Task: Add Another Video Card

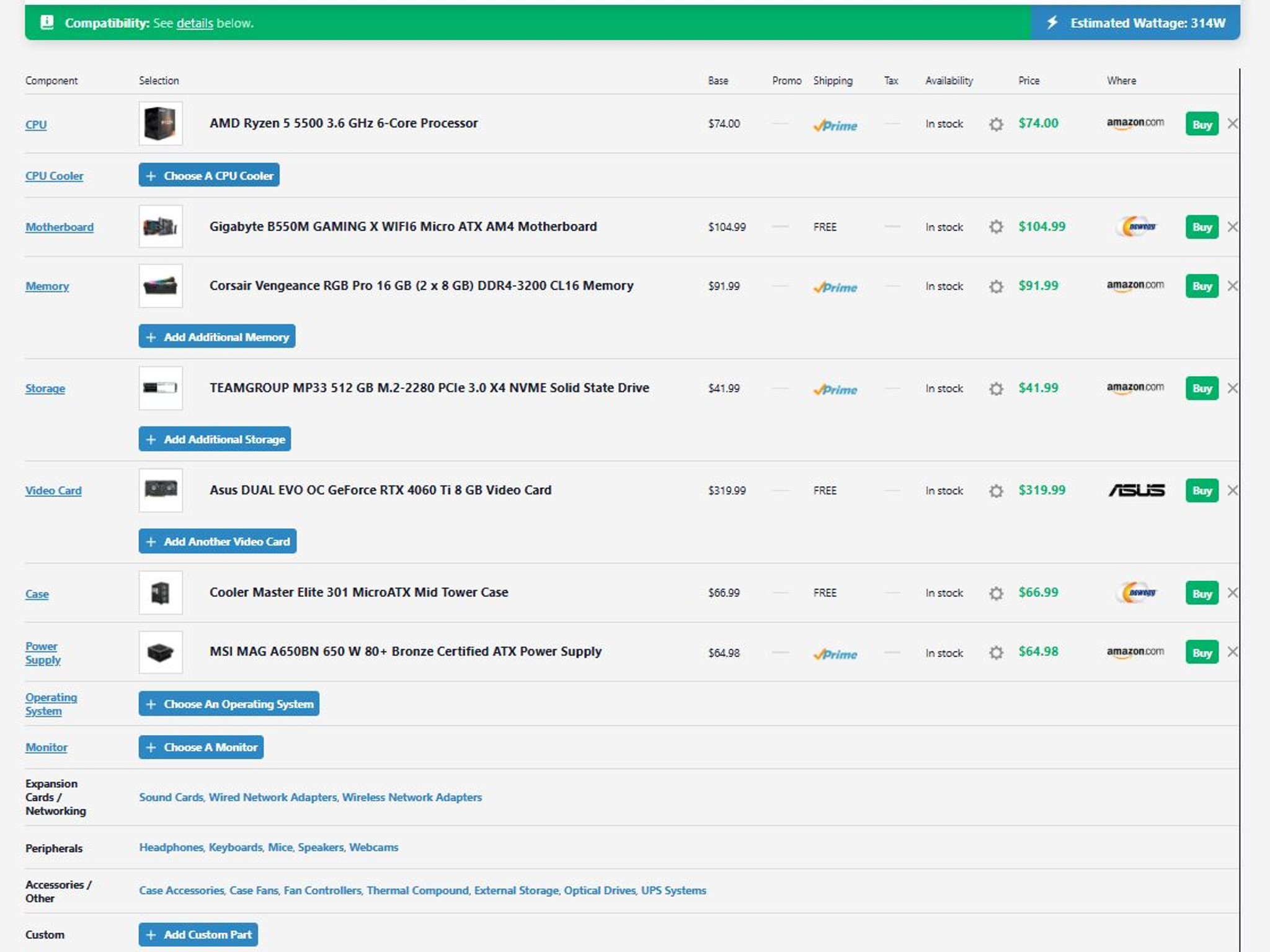Action: pyautogui.click(x=218, y=541)
